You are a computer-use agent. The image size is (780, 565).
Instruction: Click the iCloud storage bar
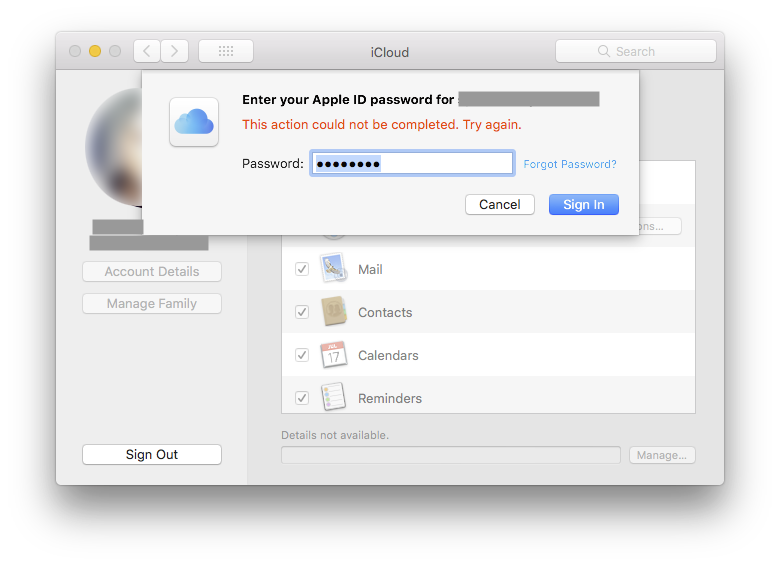click(x=451, y=455)
